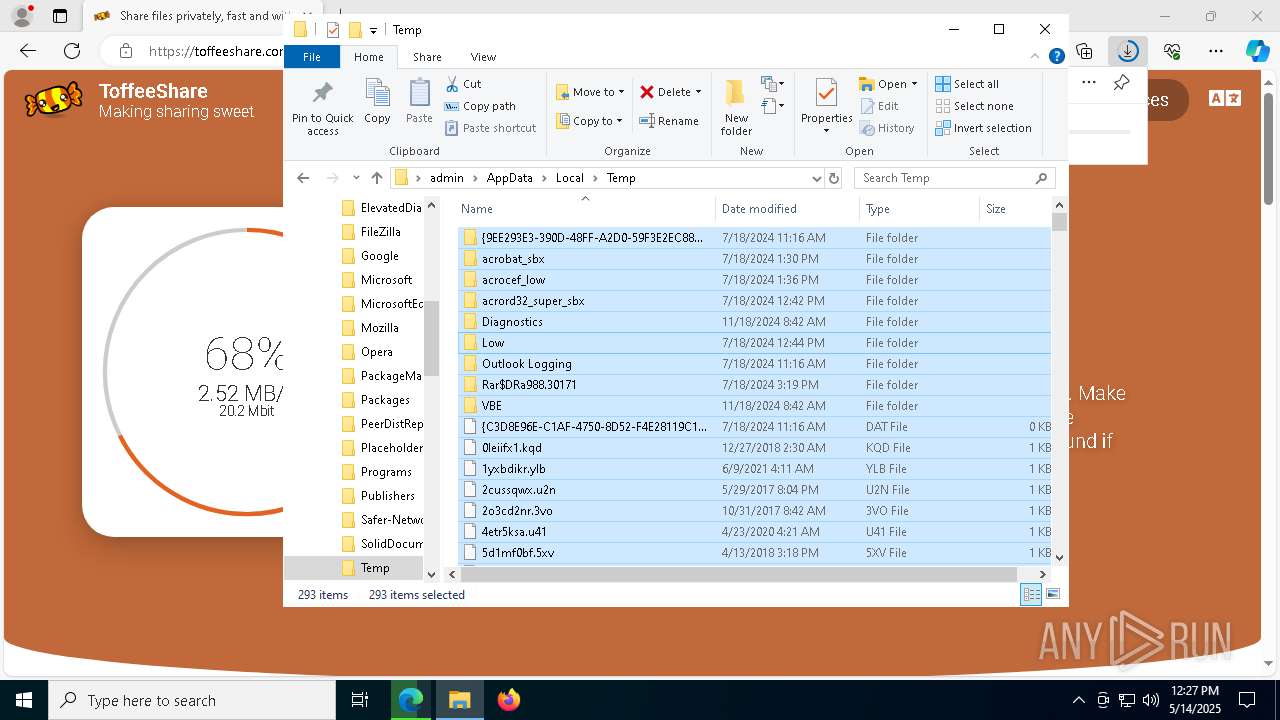Click the file list vertical scrollbar
Viewport: 1280px width, 720px height.
click(x=1059, y=222)
